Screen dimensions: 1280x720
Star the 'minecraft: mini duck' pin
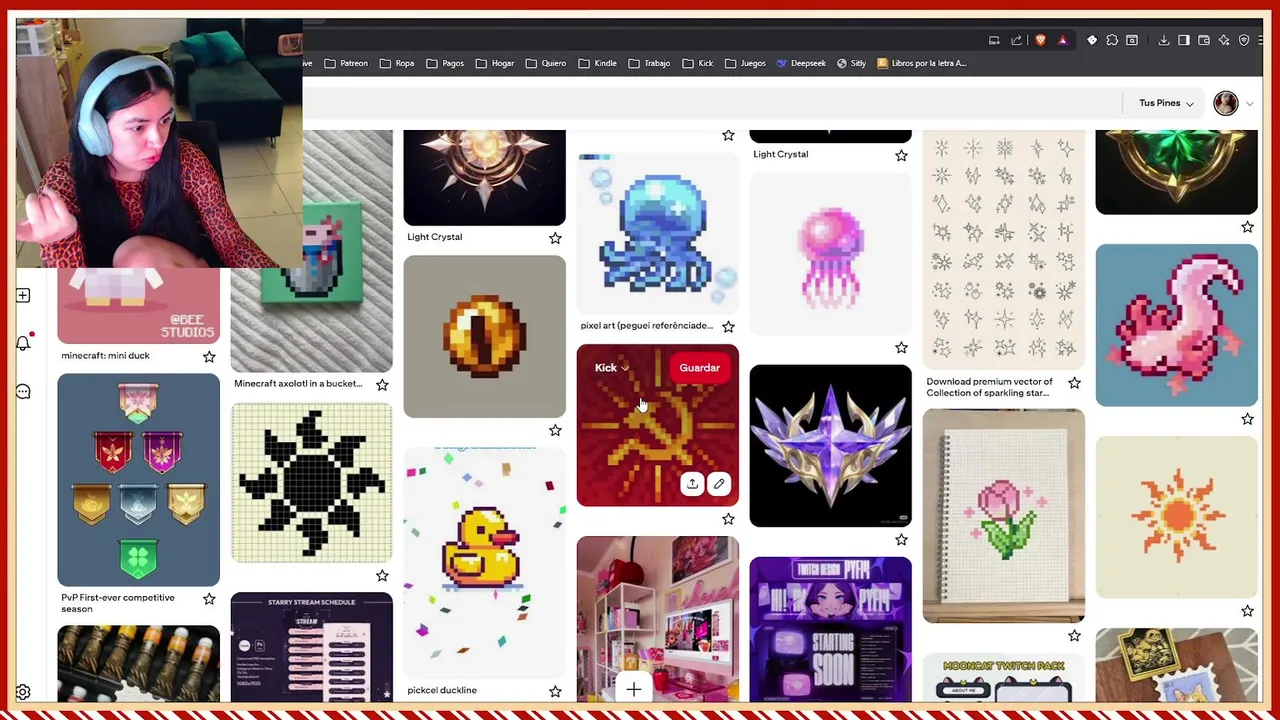click(209, 356)
